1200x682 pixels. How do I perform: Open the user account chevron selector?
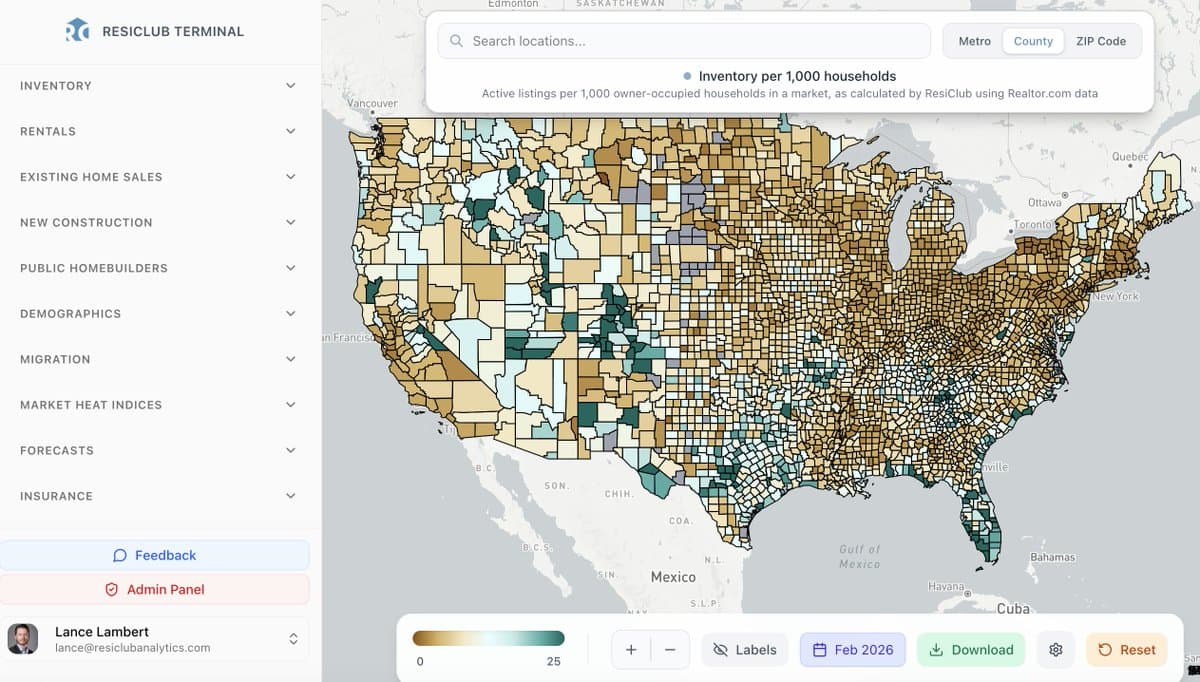click(293, 638)
